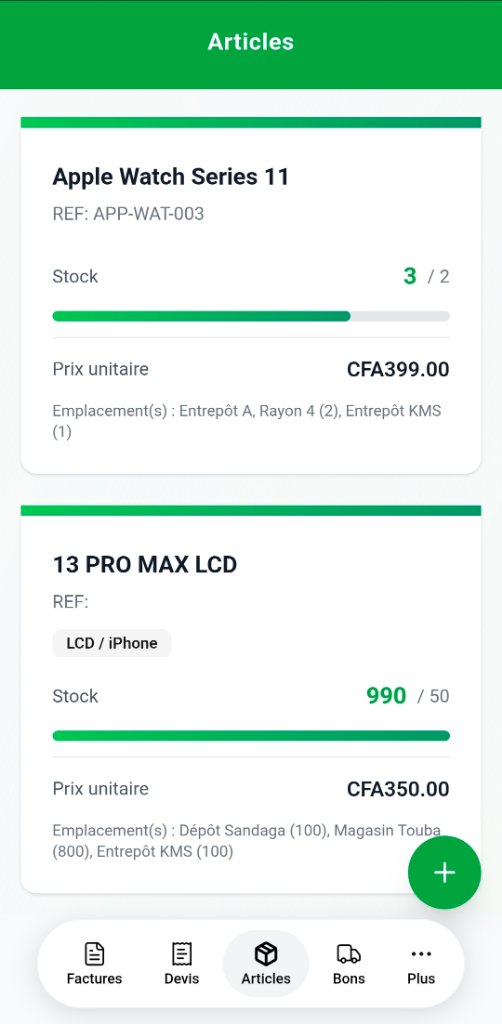The image size is (502, 1024).
Task: Open the Bons truck icon
Action: [349, 954]
